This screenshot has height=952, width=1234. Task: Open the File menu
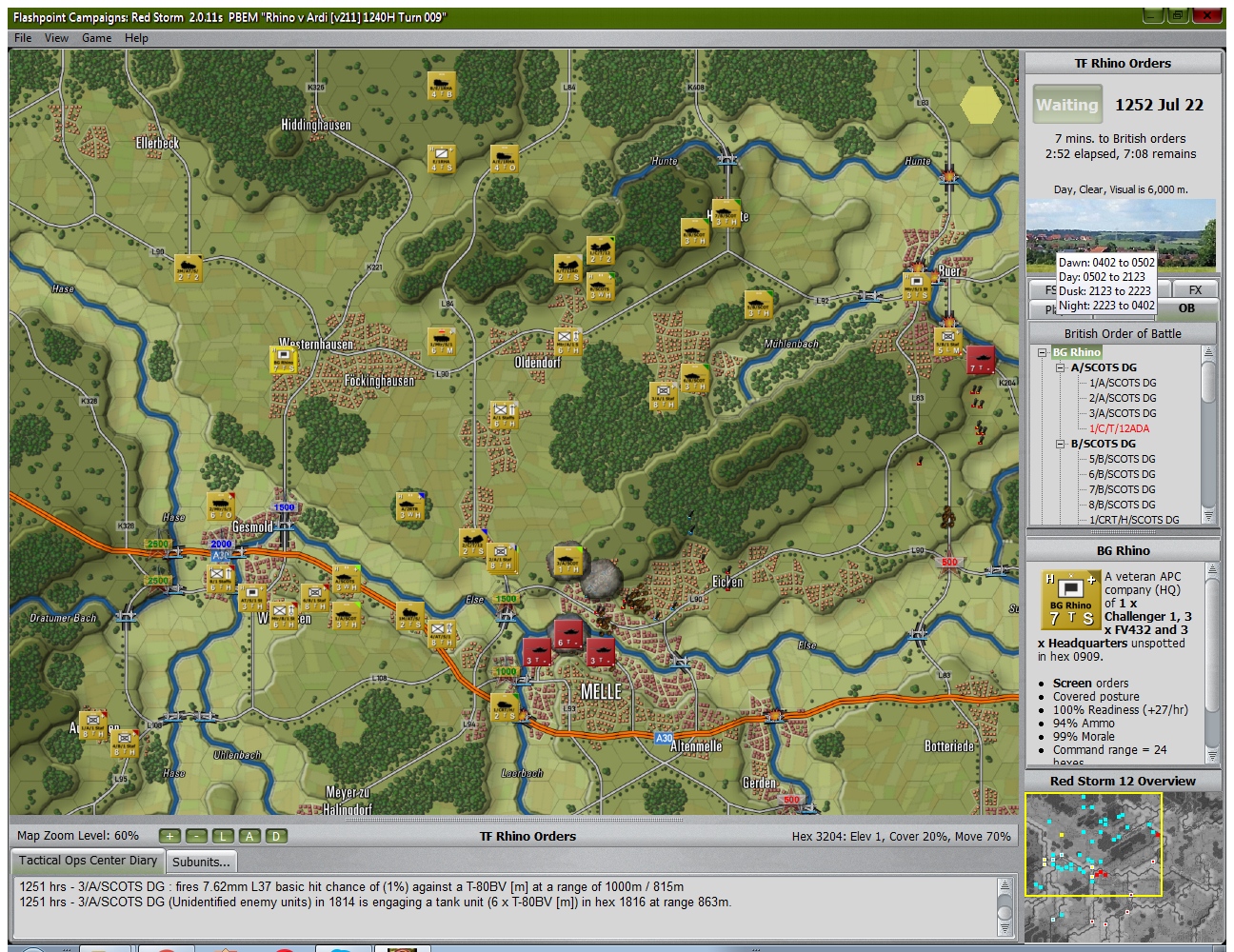pyautogui.click(x=23, y=38)
